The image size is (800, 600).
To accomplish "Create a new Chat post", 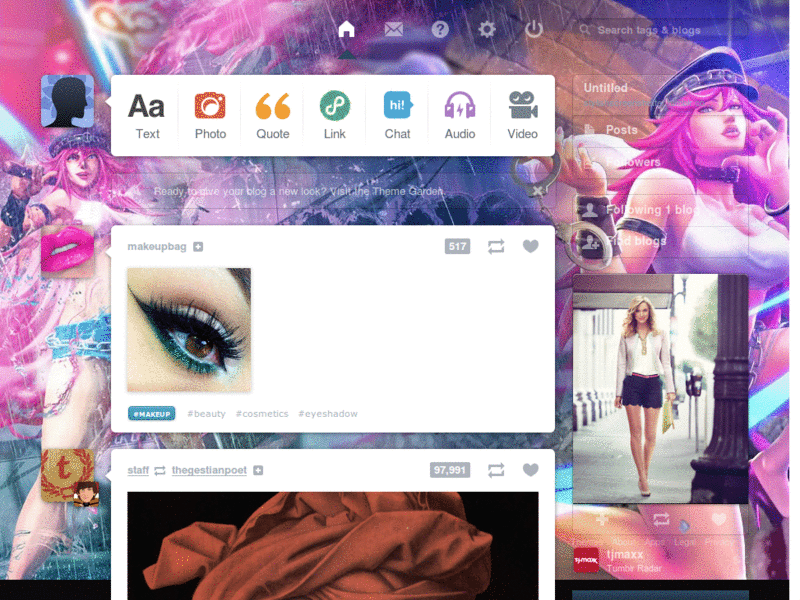I will click(397, 116).
